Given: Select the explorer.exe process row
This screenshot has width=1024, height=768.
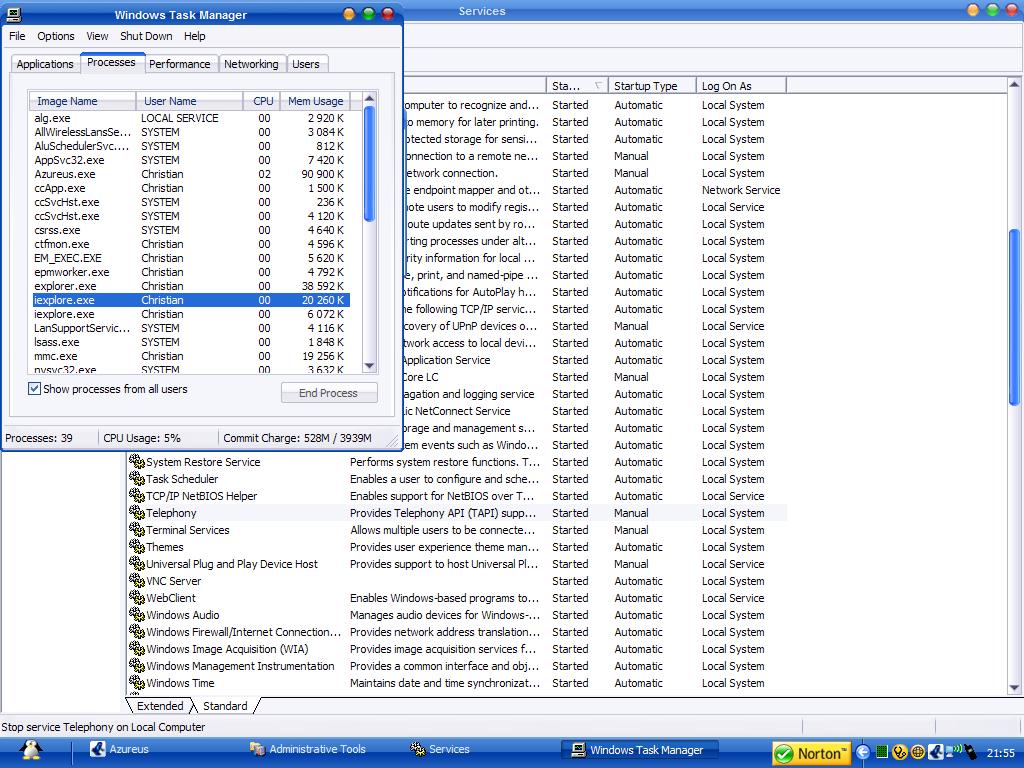Looking at the screenshot, I should tap(191, 286).
